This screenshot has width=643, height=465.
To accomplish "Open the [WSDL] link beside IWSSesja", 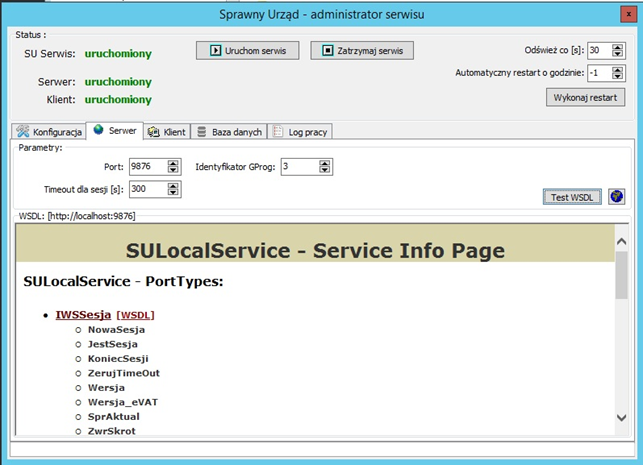I will point(135,315).
